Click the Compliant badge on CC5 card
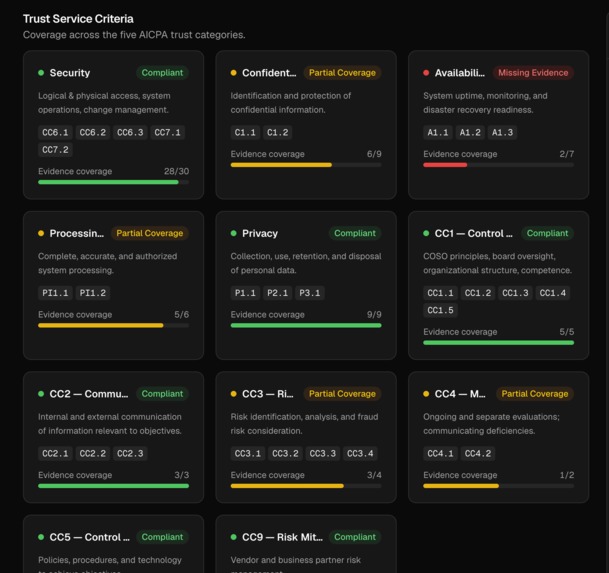This screenshot has height=573, width=609. tap(162, 537)
